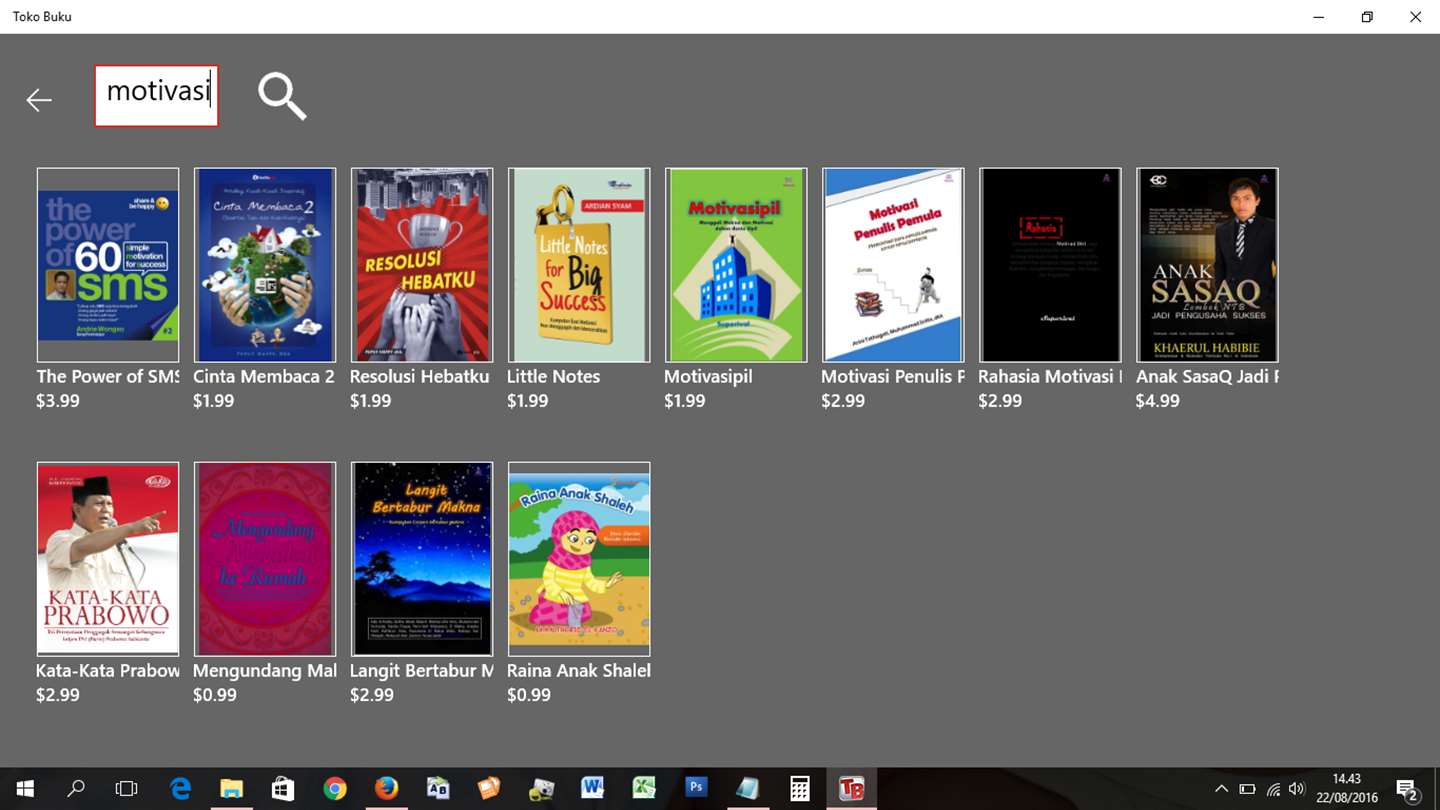Click the $3.99 price of The Power of SMS
This screenshot has width=1440, height=810.
58,401
